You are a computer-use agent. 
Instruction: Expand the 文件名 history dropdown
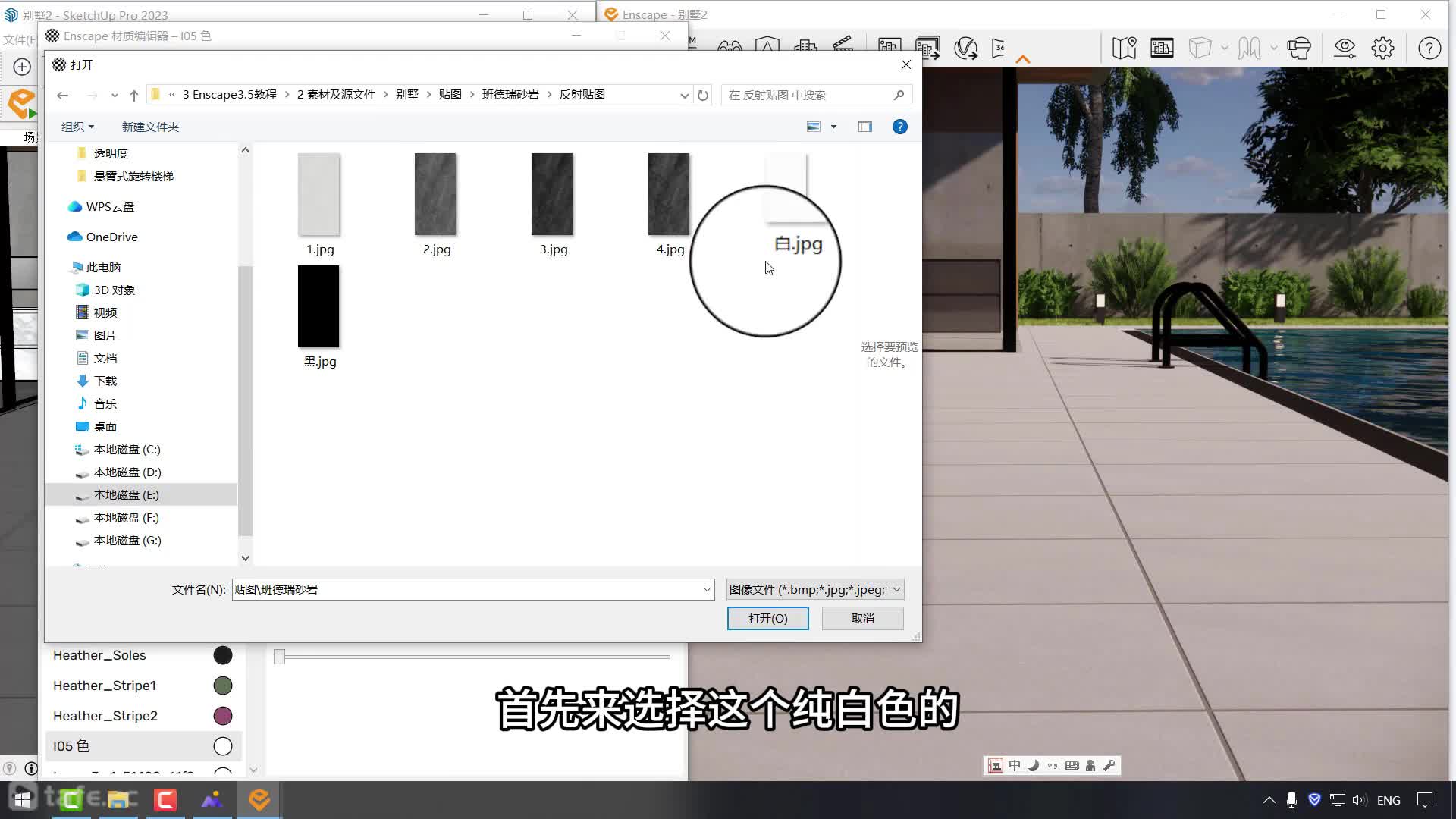pos(707,589)
